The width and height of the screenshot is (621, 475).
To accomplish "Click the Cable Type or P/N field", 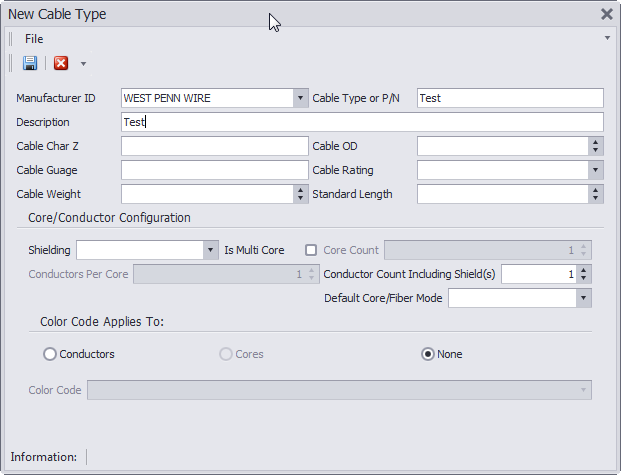I will click(x=510, y=98).
